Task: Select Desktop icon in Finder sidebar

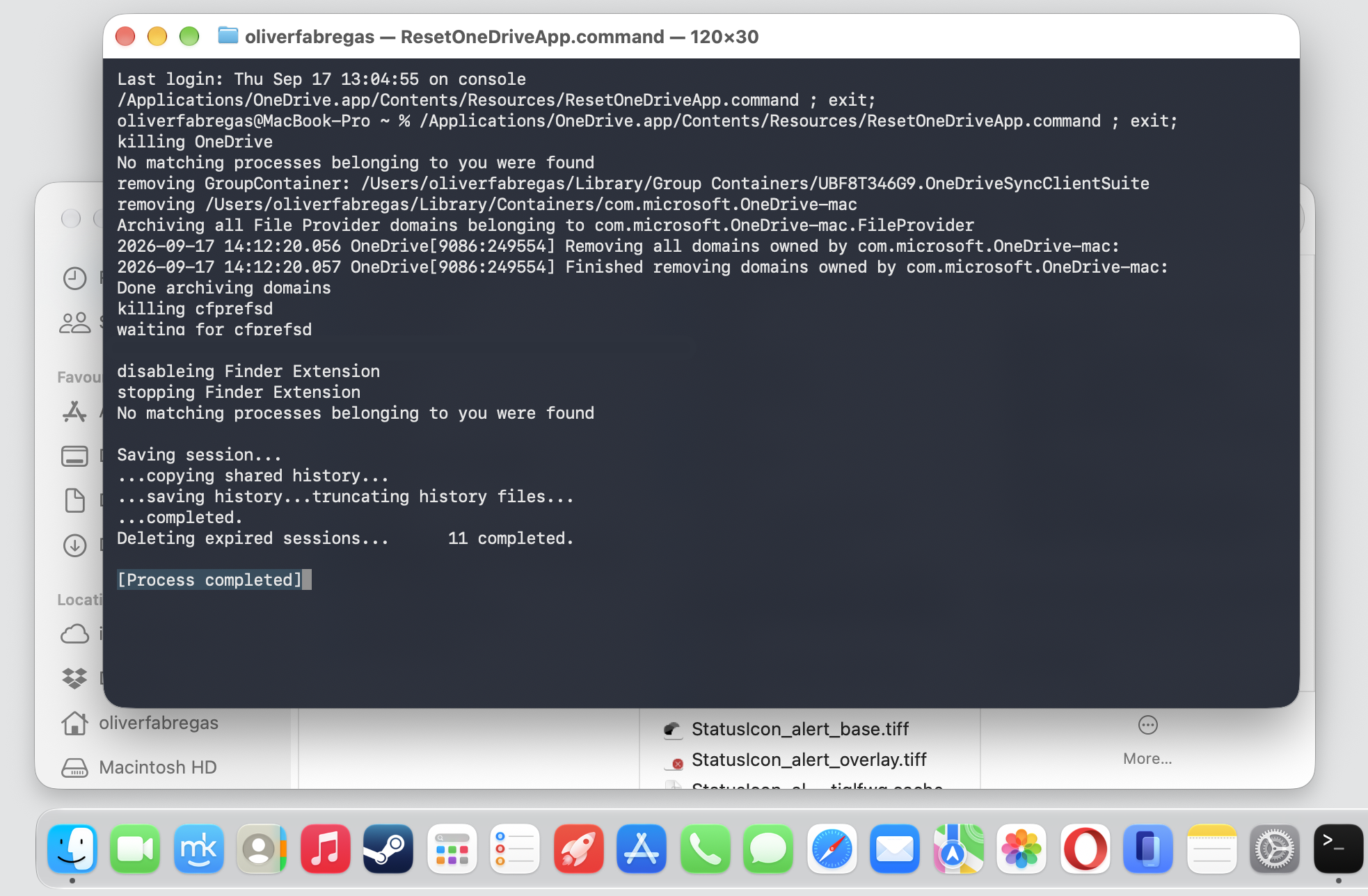Action: coord(75,456)
